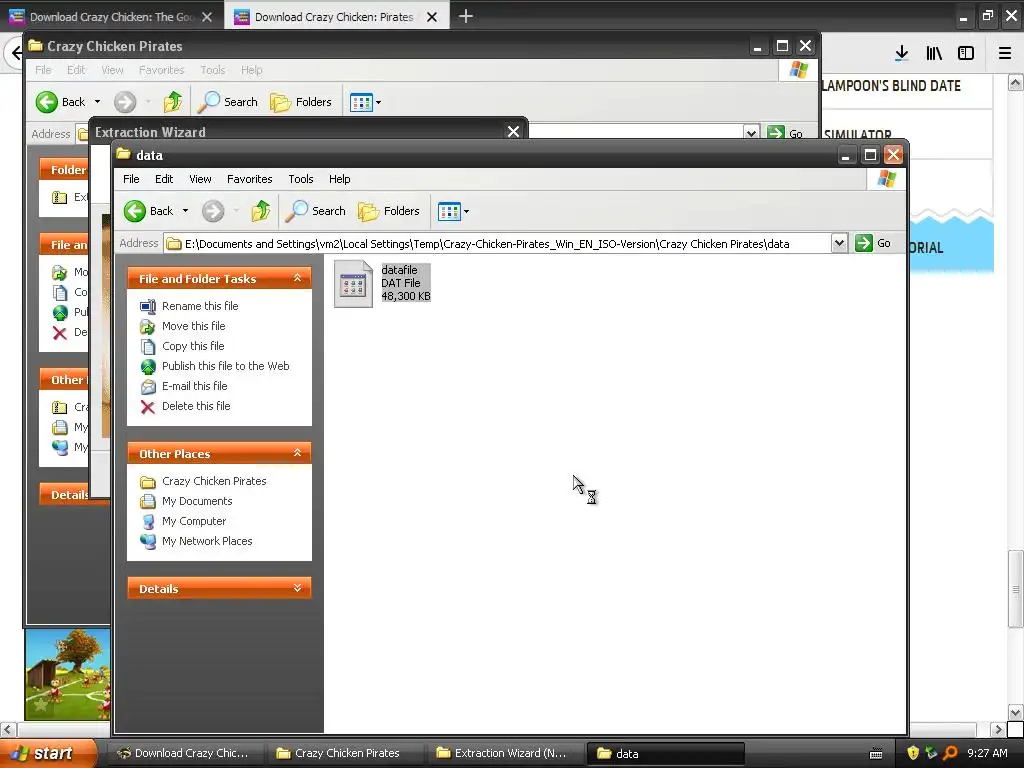Click Back button in data window
The width and height of the screenshot is (1024, 768).
(149, 211)
